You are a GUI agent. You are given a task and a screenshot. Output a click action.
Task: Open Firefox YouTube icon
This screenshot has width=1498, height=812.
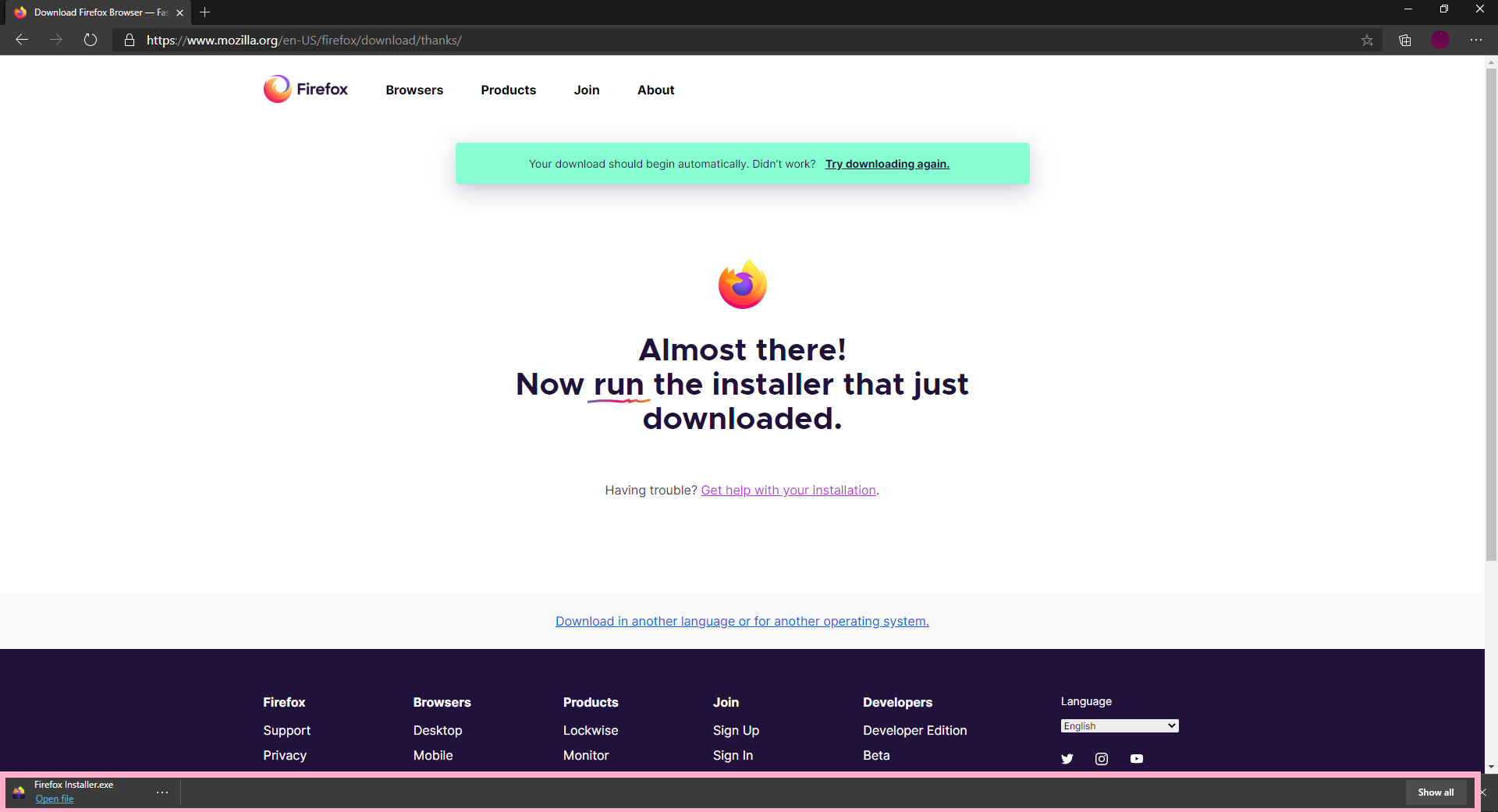tap(1137, 759)
